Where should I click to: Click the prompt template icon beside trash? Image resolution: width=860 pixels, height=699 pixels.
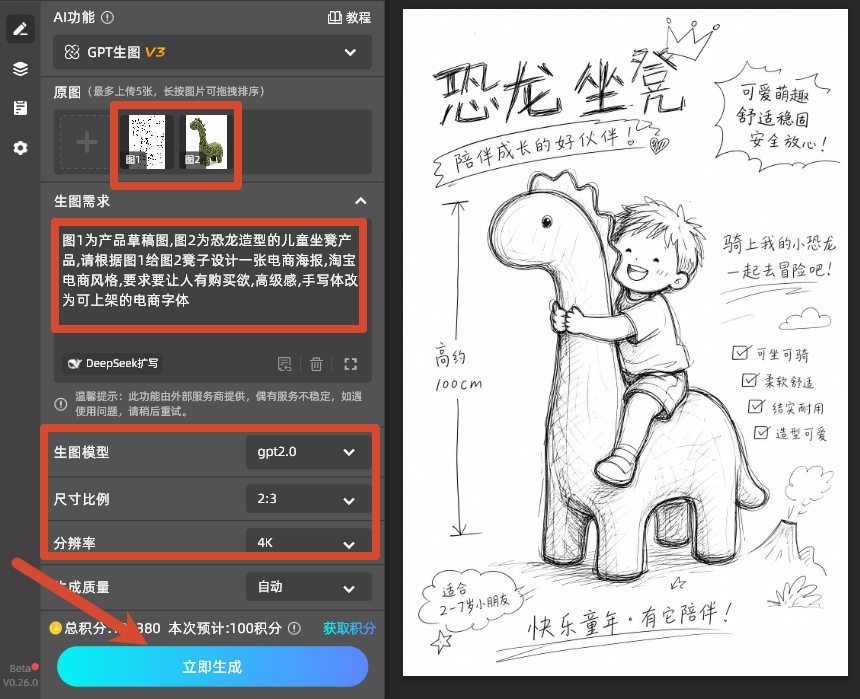pos(285,364)
